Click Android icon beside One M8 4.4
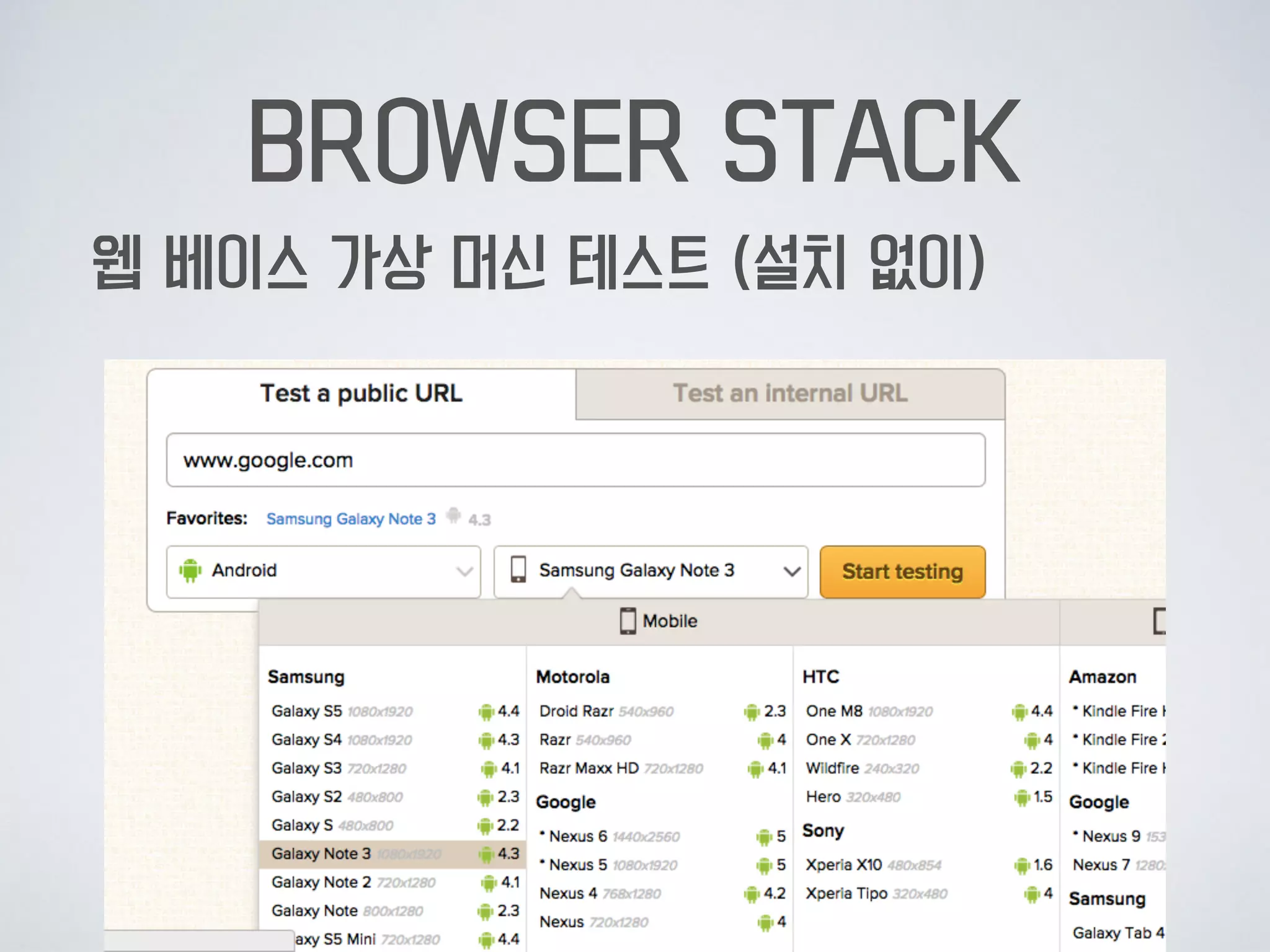This screenshot has width=1270, height=952. pos(1019,712)
